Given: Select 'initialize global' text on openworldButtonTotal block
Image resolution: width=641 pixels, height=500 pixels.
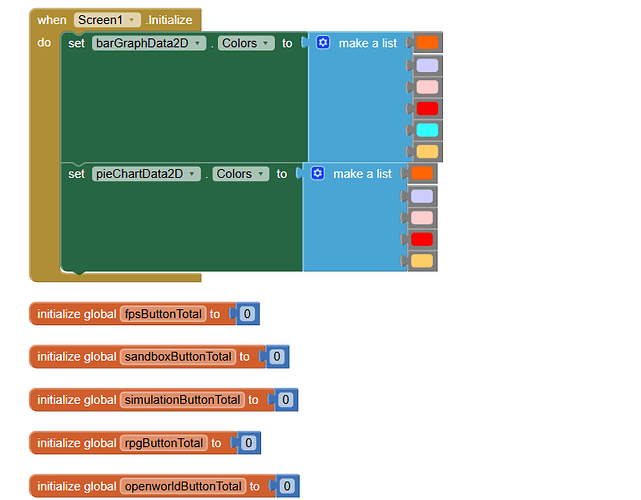Looking at the screenshot, I should point(77,486).
